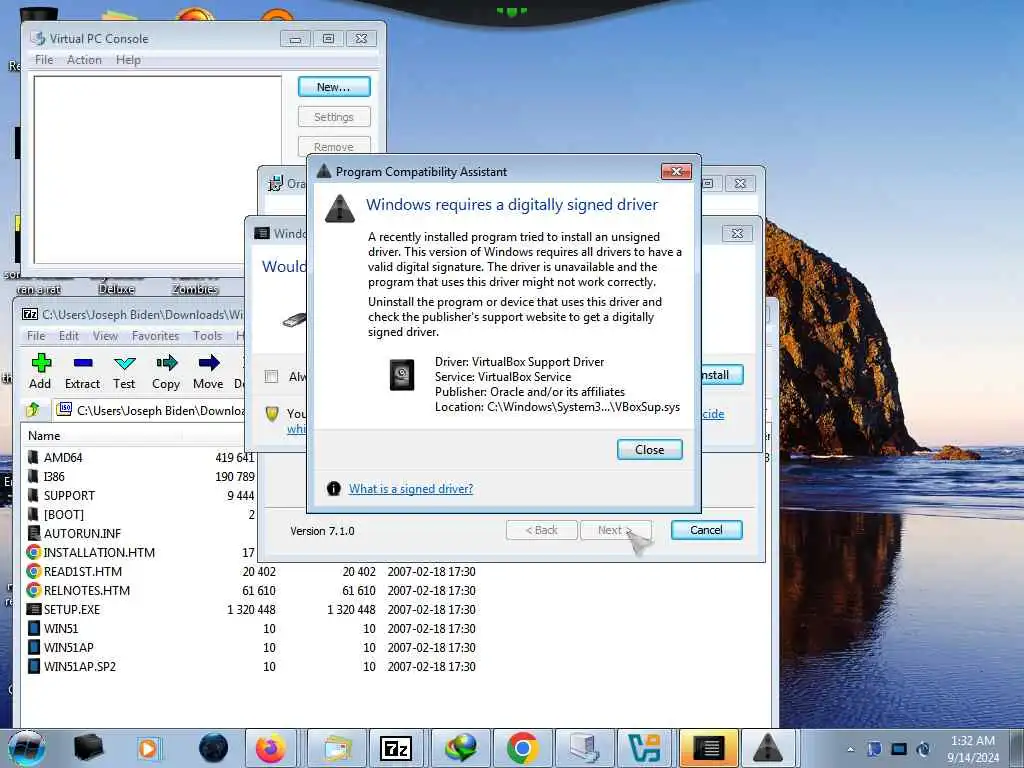Open the Windows Explorer taskbar icon
This screenshot has width=1024, height=768.
pos(336,748)
